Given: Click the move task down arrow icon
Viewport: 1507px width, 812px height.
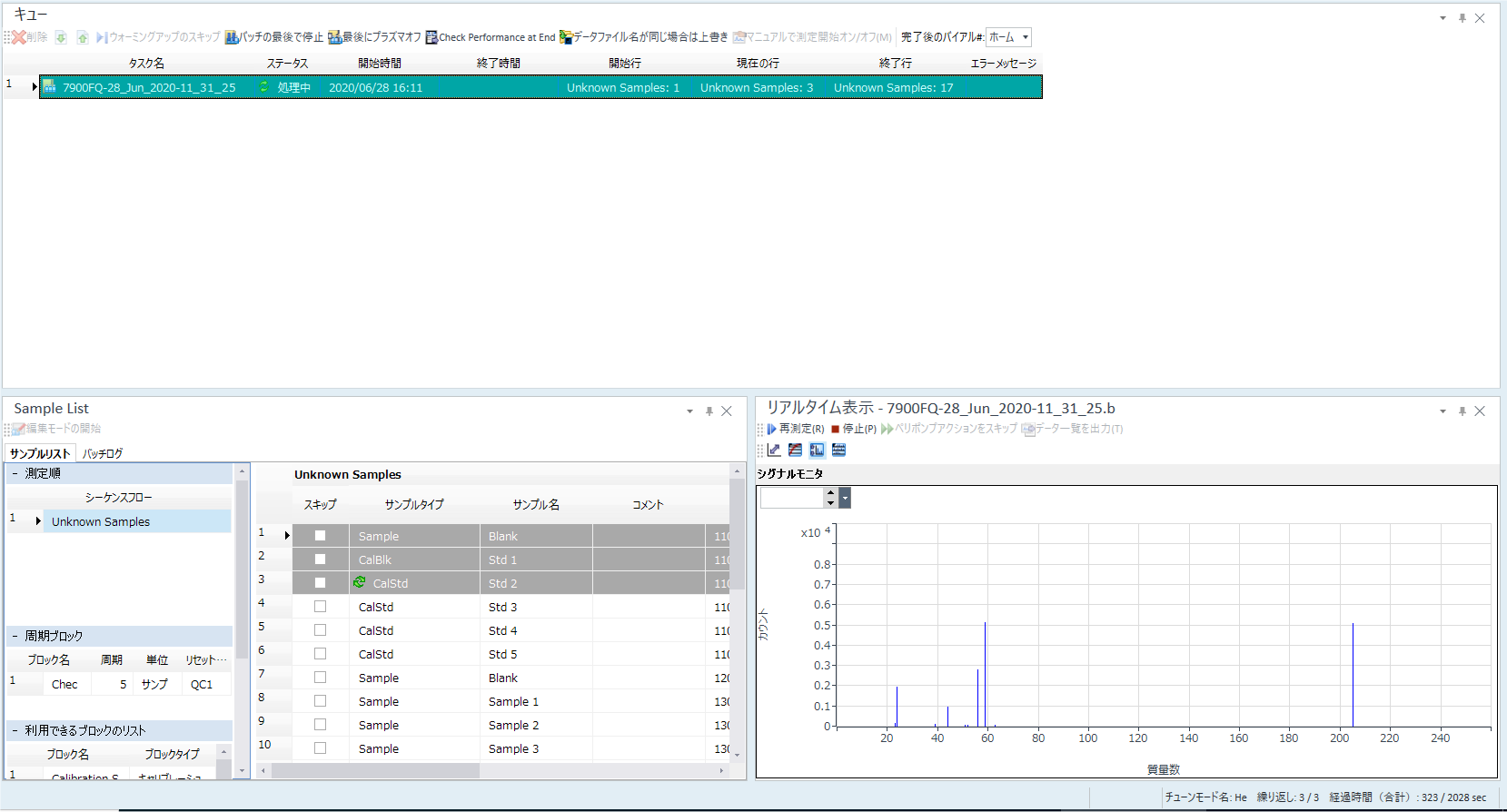Looking at the screenshot, I should point(61,37).
